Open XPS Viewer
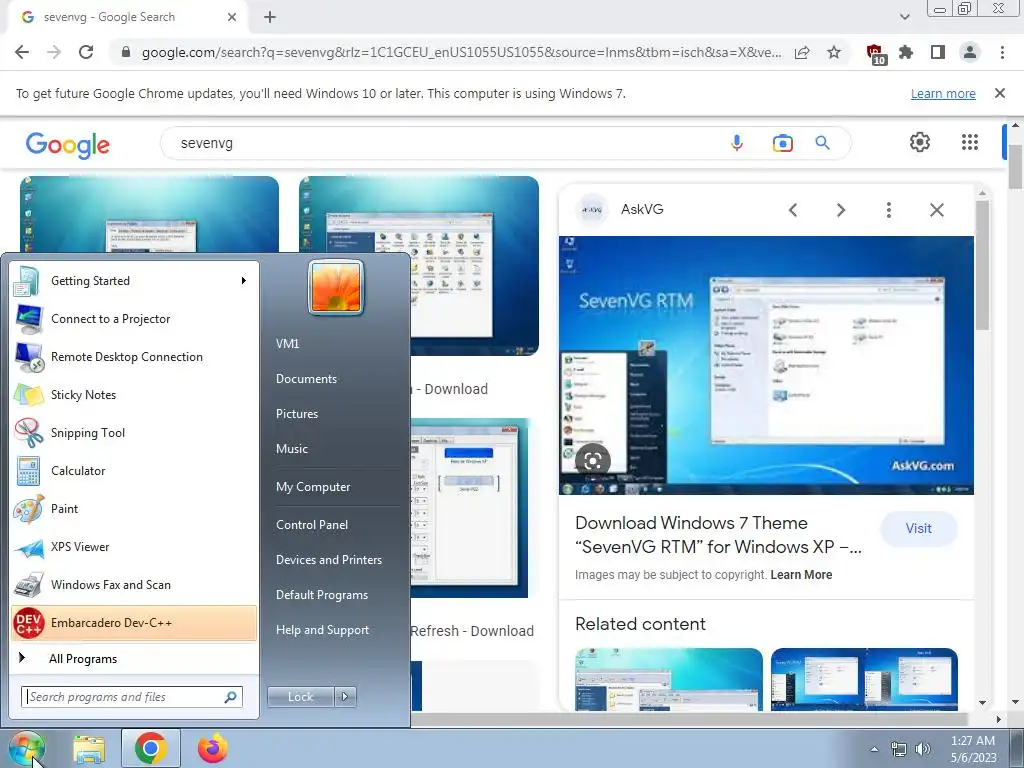This screenshot has height=768, width=1024. pos(134,547)
